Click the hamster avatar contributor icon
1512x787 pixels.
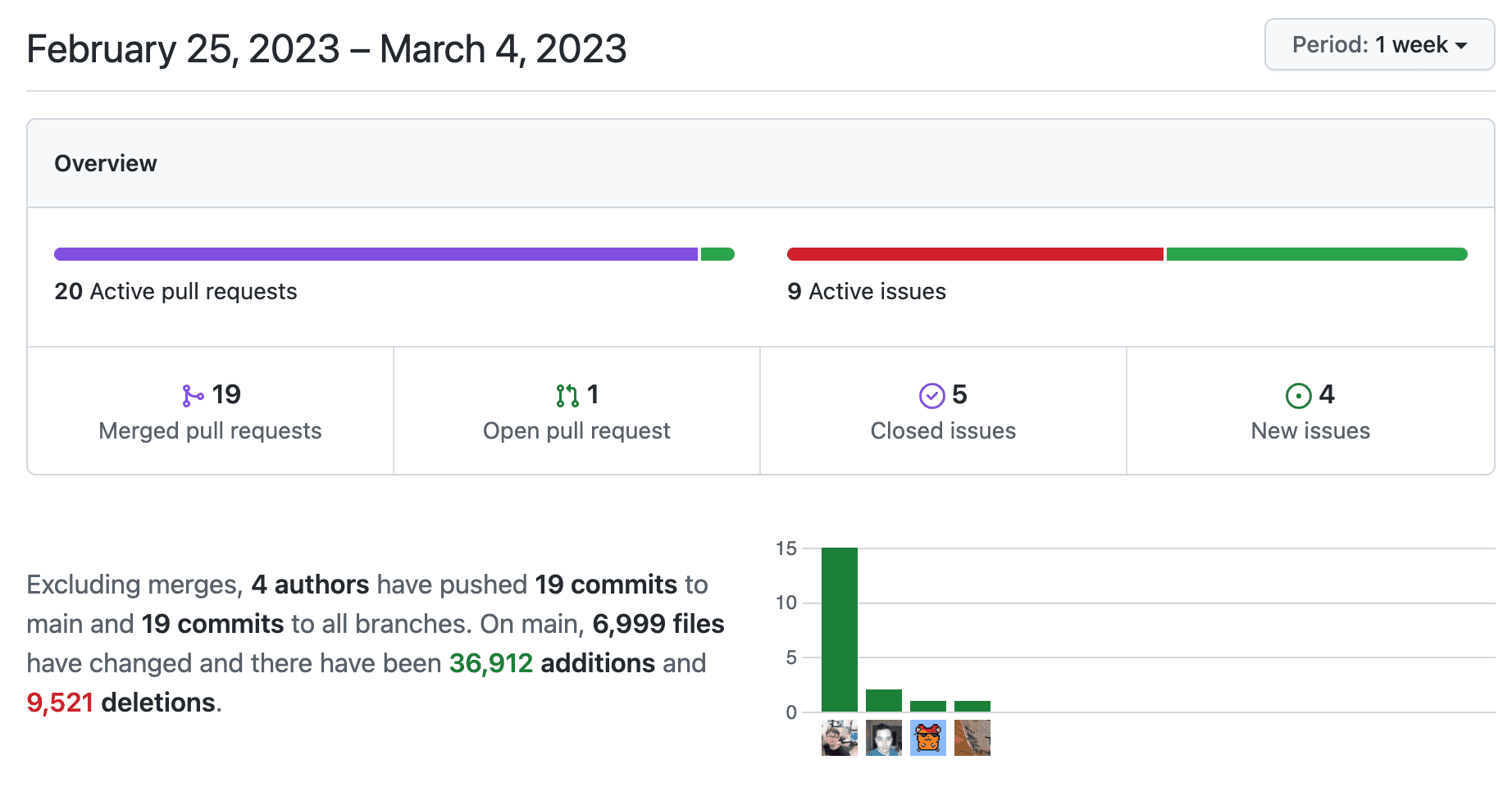(x=927, y=737)
